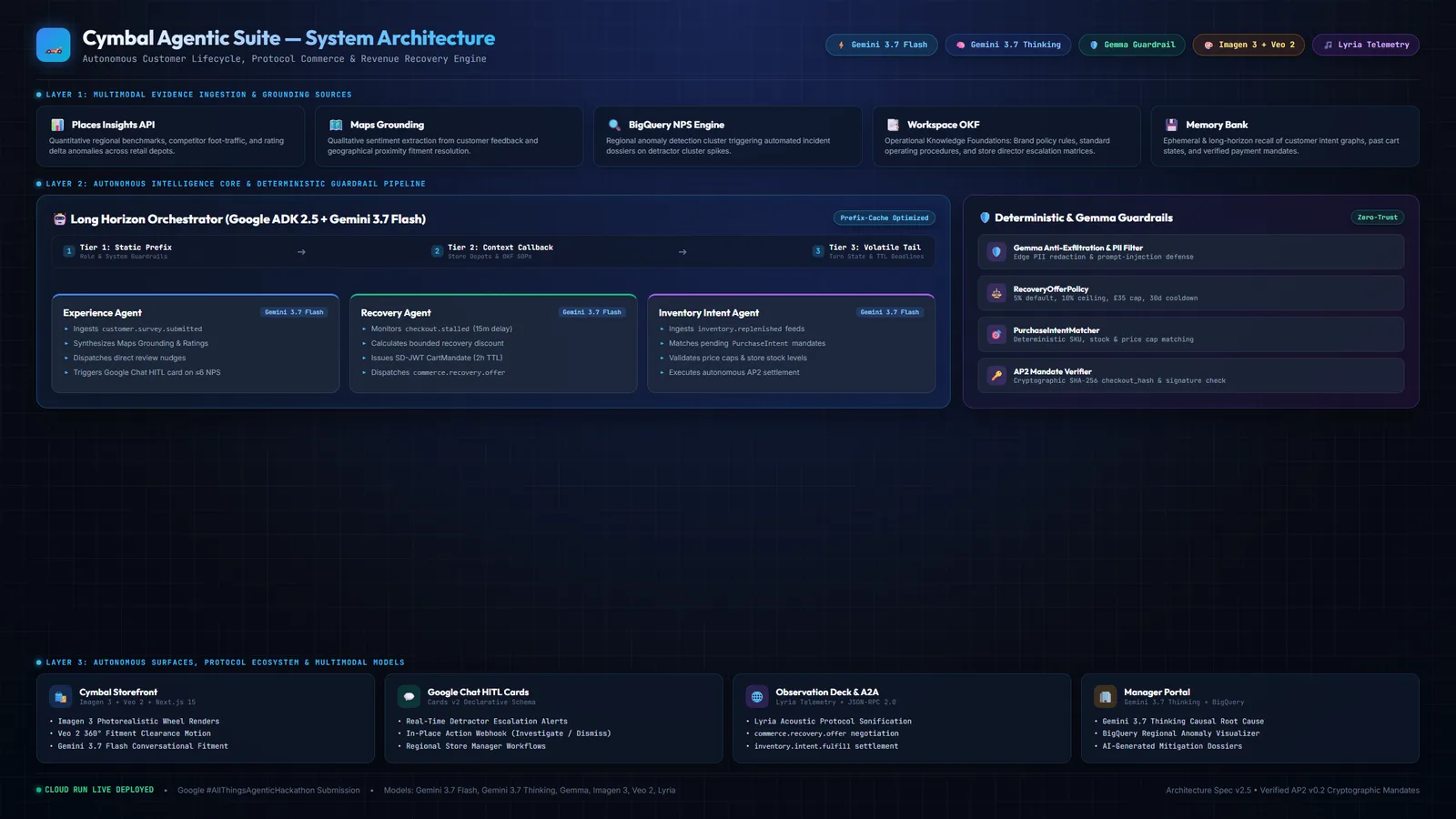Click the AP2 Mandate Verifier key icon

click(x=996, y=376)
